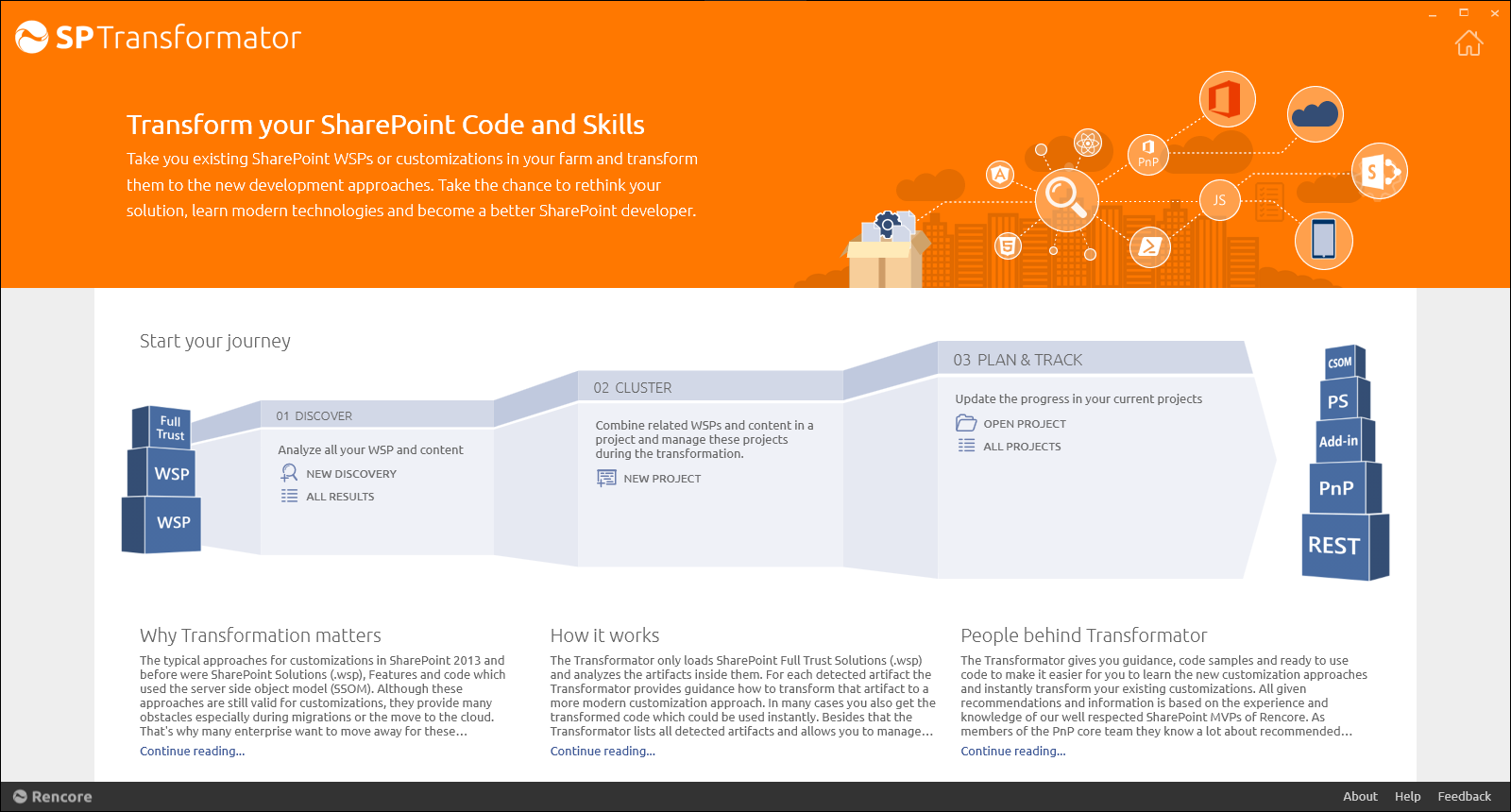This screenshot has height=812, width=1511.
Task: Click the 'Transform your SharePoint Code and Skills' title
Action: tap(385, 125)
